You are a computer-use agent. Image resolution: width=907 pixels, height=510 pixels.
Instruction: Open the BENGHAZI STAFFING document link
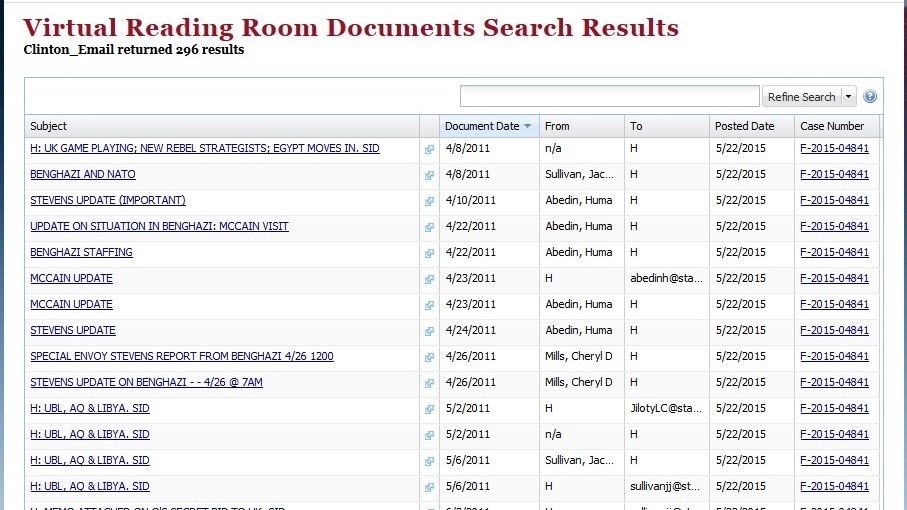coord(81,252)
